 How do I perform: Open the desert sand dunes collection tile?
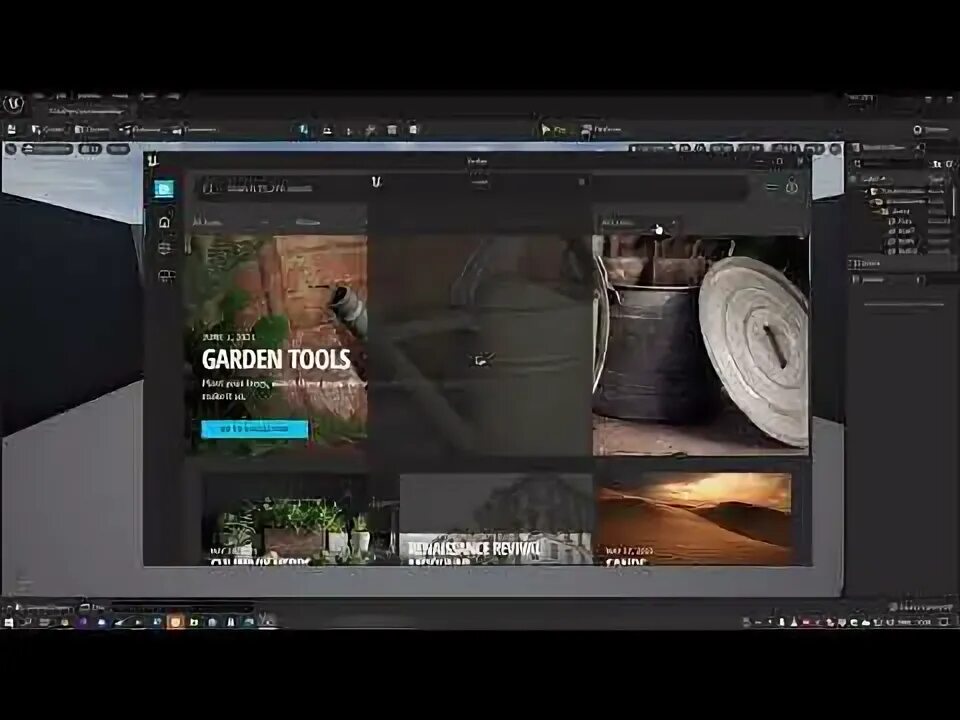click(694, 519)
